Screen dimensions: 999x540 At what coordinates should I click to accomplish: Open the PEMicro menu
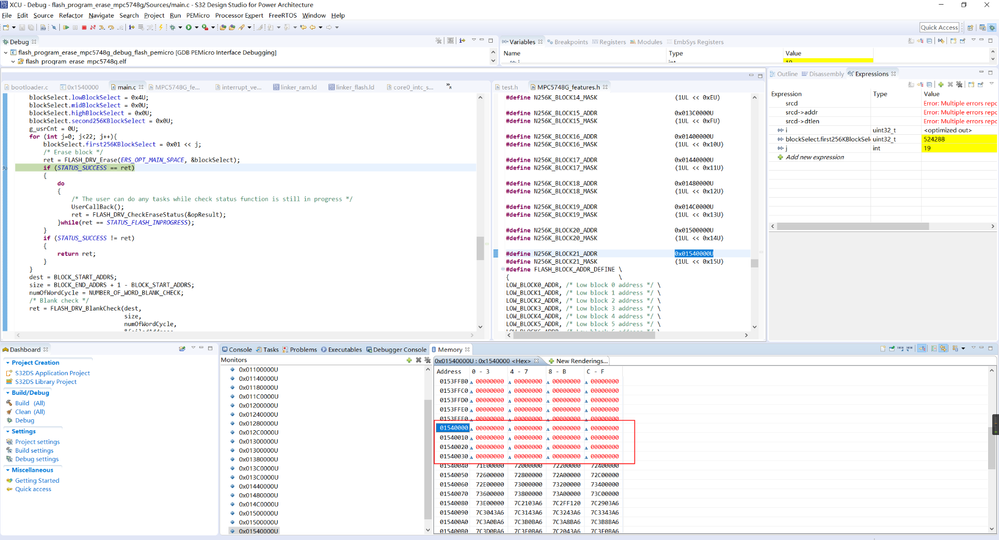click(198, 15)
